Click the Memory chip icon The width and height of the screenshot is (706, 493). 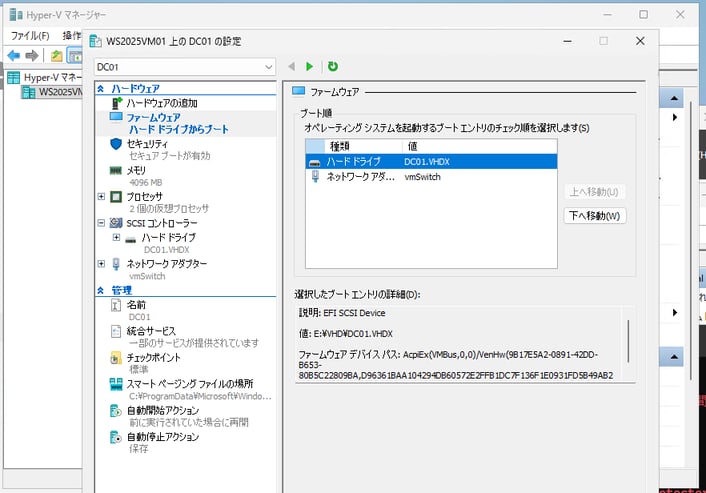116,171
